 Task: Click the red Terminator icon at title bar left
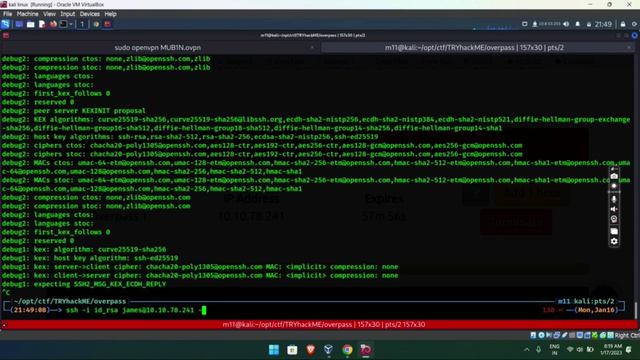[6, 36]
